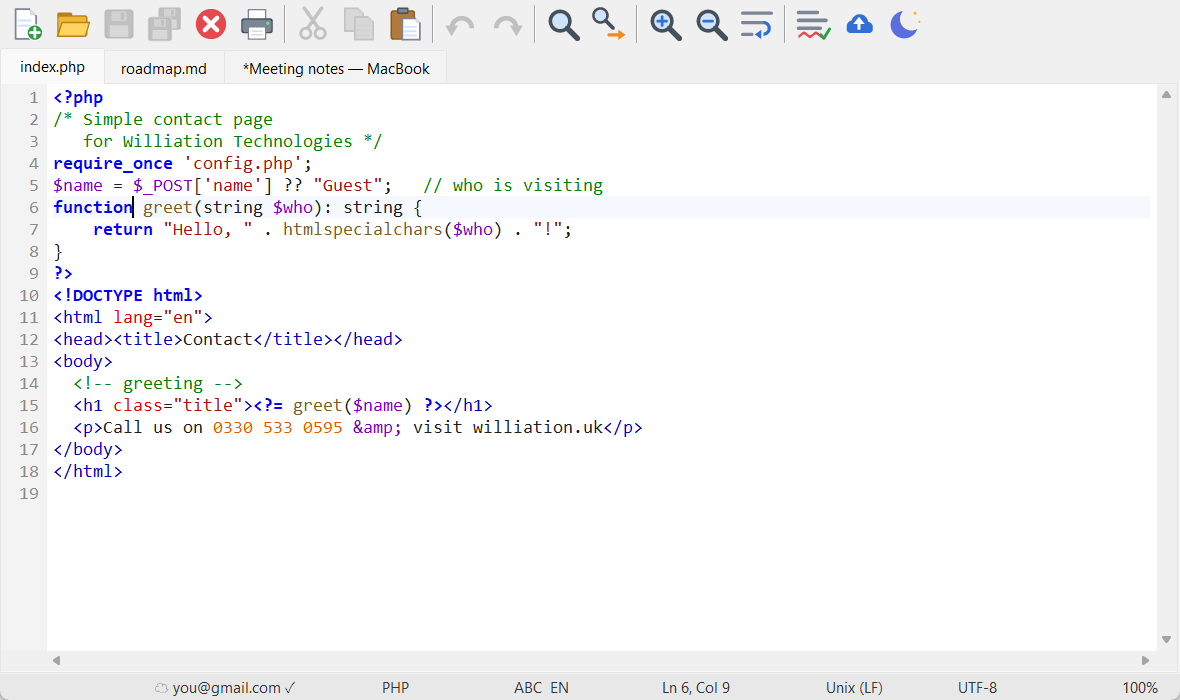Create a new file with the New icon
Viewport: 1180px width, 700px height.
click(x=28, y=24)
